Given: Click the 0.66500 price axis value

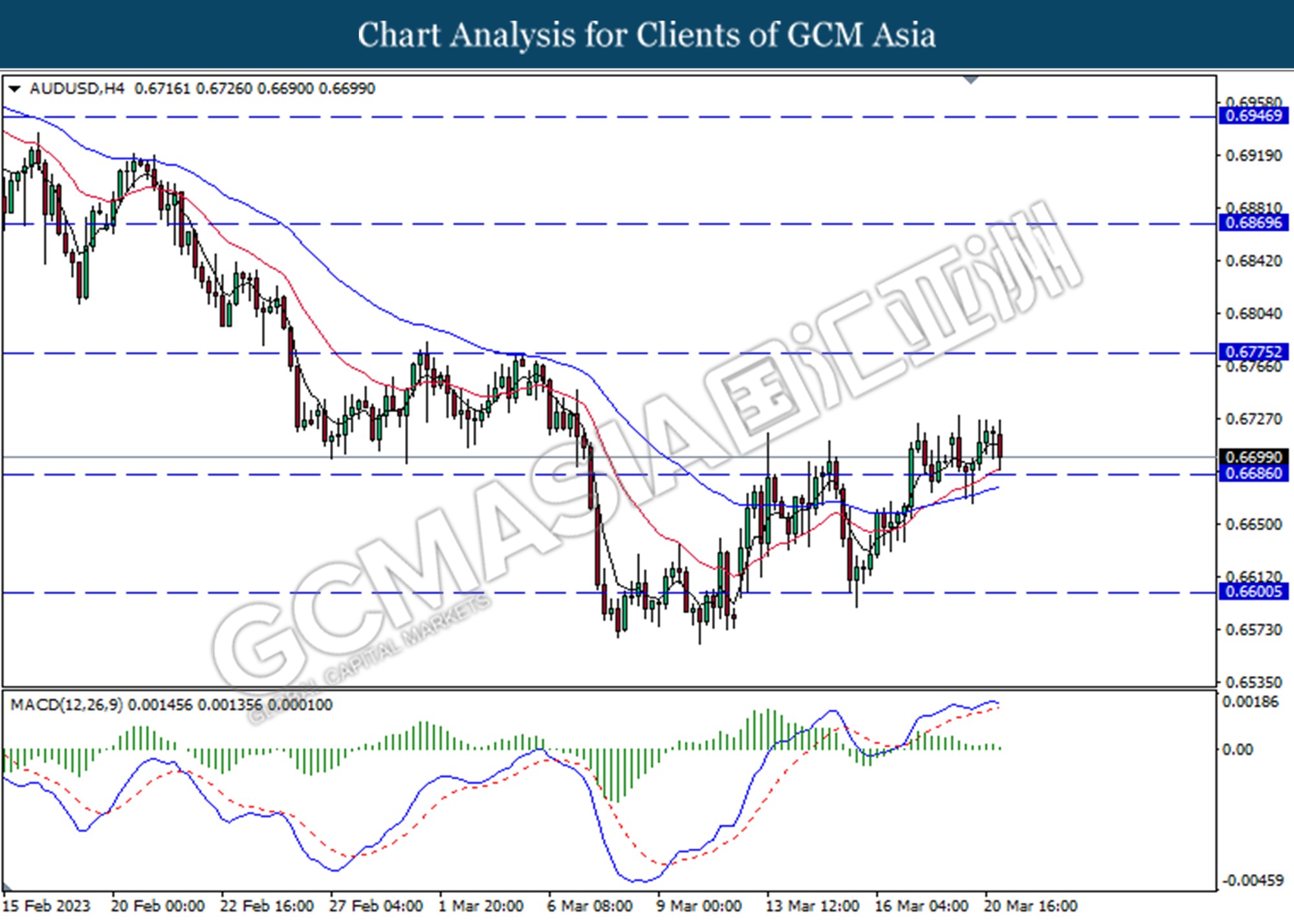Looking at the screenshot, I should point(1254,523).
